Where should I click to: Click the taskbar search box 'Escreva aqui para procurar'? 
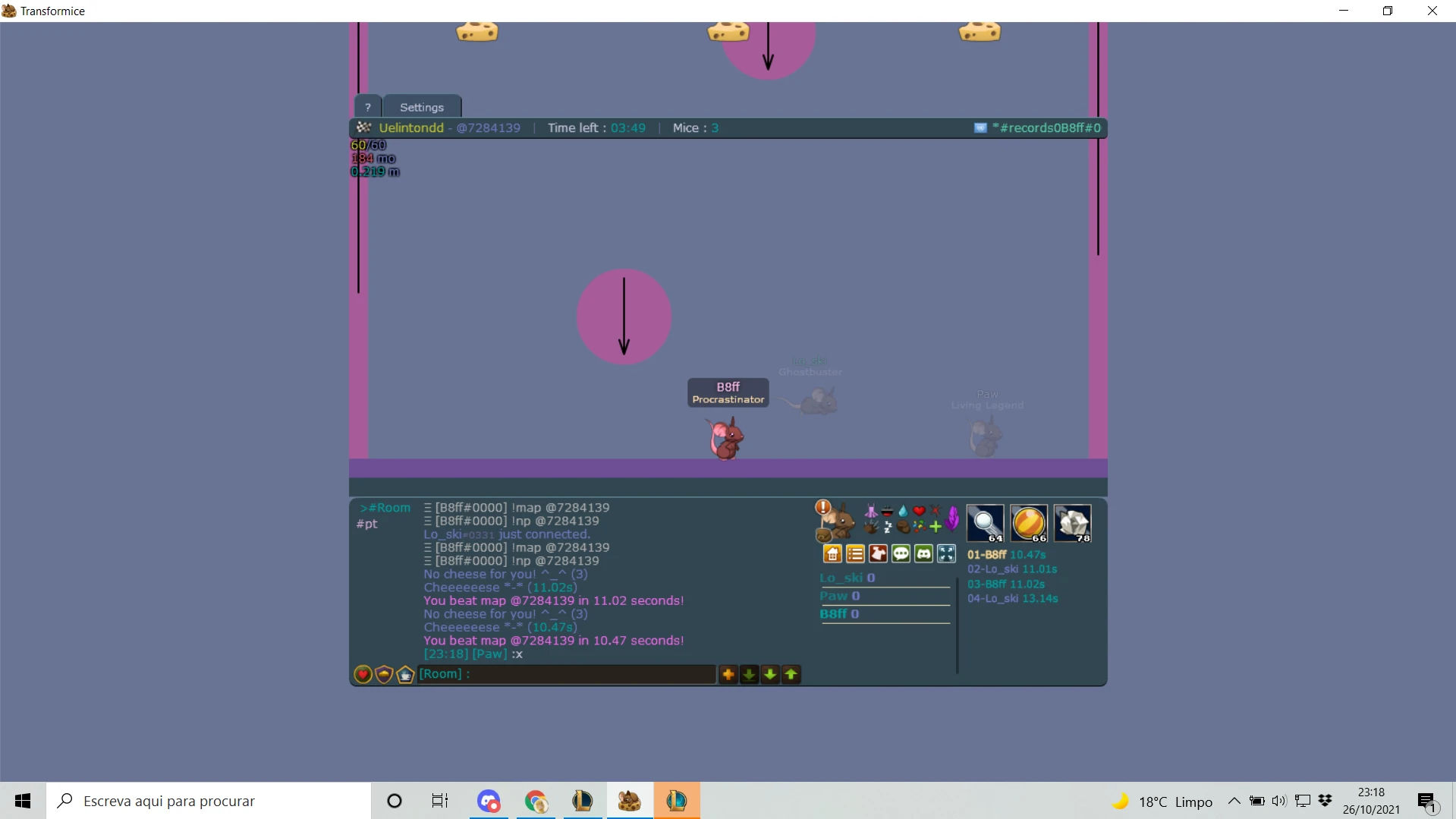coord(209,801)
